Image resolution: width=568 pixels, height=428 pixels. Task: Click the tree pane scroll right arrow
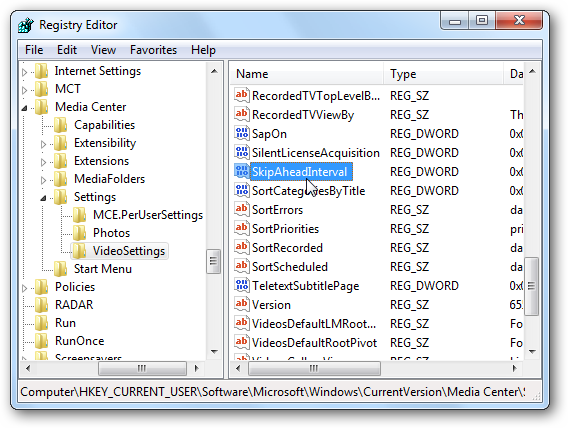click(x=196, y=369)
